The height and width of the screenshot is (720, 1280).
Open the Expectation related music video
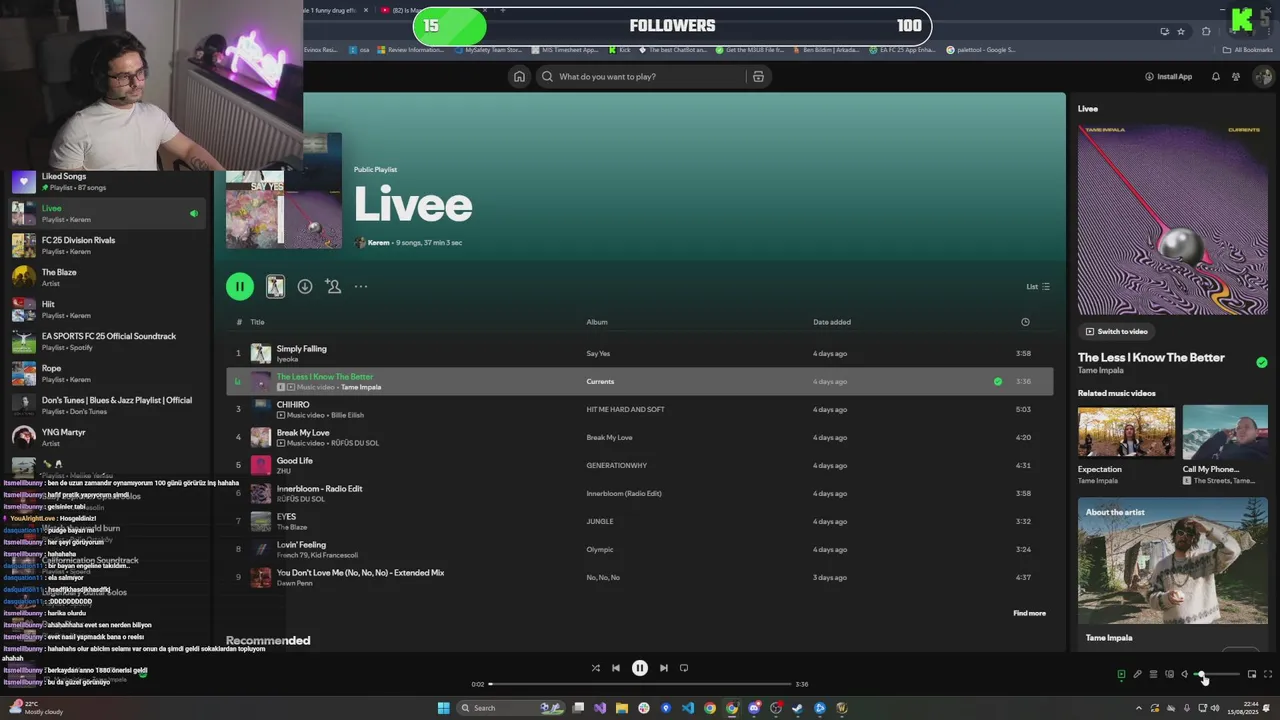coord(1126,431)
